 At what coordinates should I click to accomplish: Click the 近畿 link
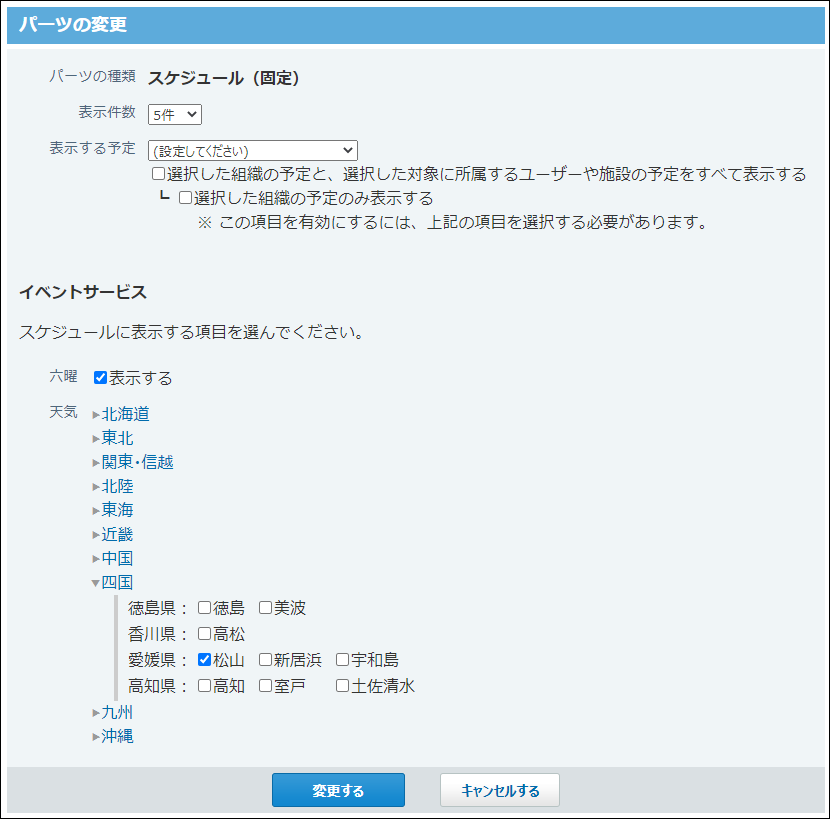pos(118,534)
